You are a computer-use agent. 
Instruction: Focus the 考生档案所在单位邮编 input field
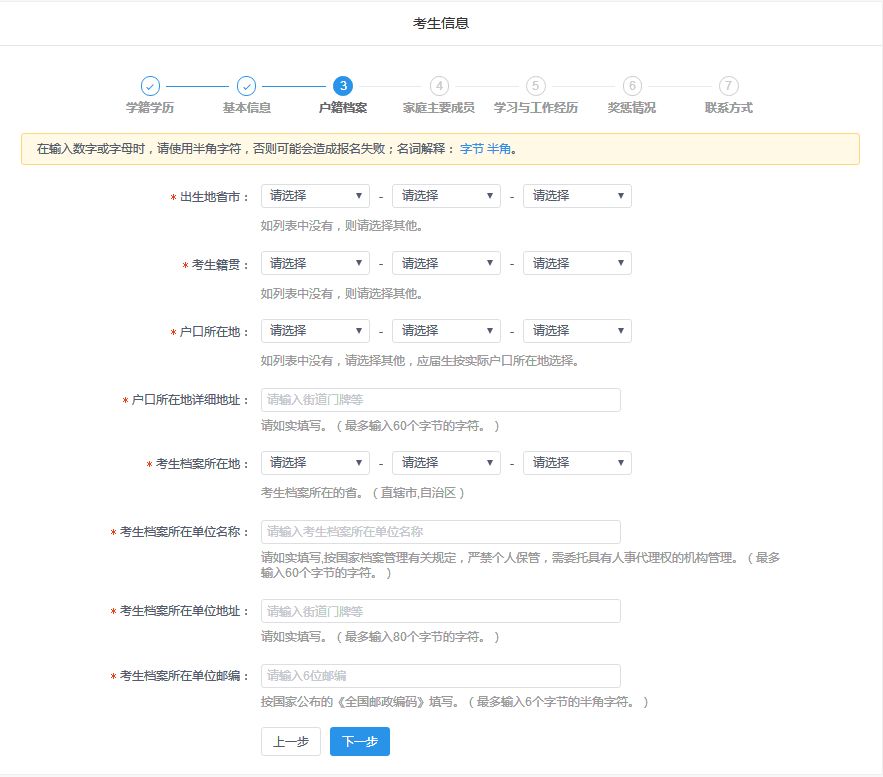(x=440, y=676)
